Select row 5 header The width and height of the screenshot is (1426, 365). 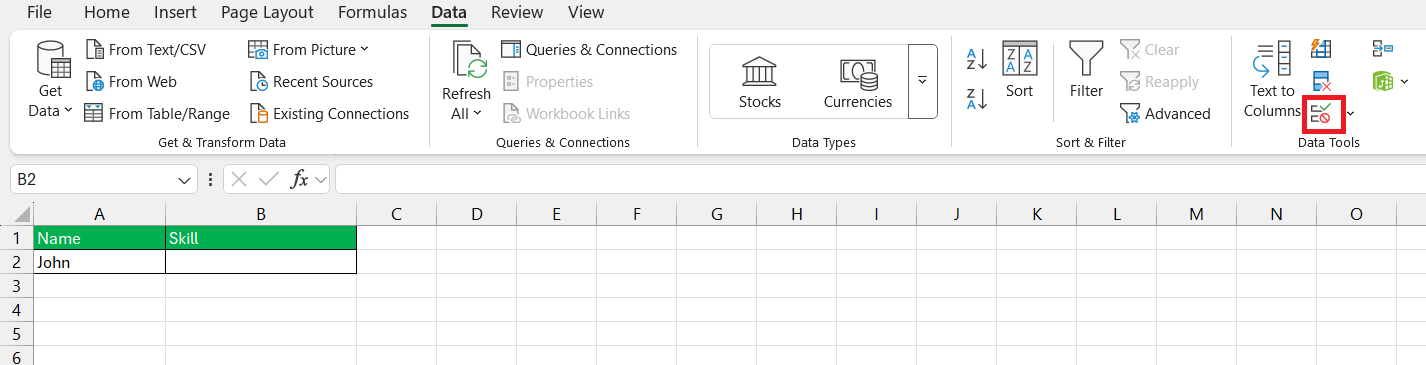click(17, 334)
